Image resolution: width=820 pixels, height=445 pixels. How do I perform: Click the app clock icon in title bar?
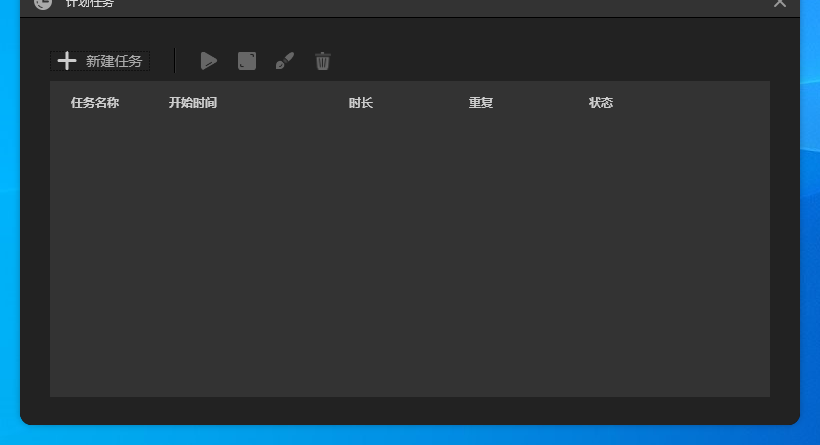pos(43,3)
